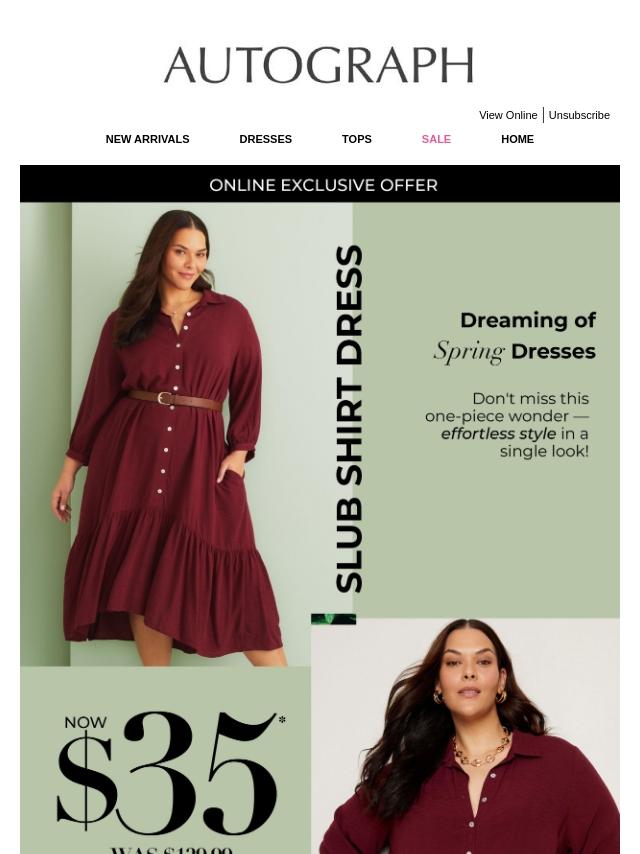Select the TOPS navigation item
The width and height of the screenshot is (640, 854).
357,139
